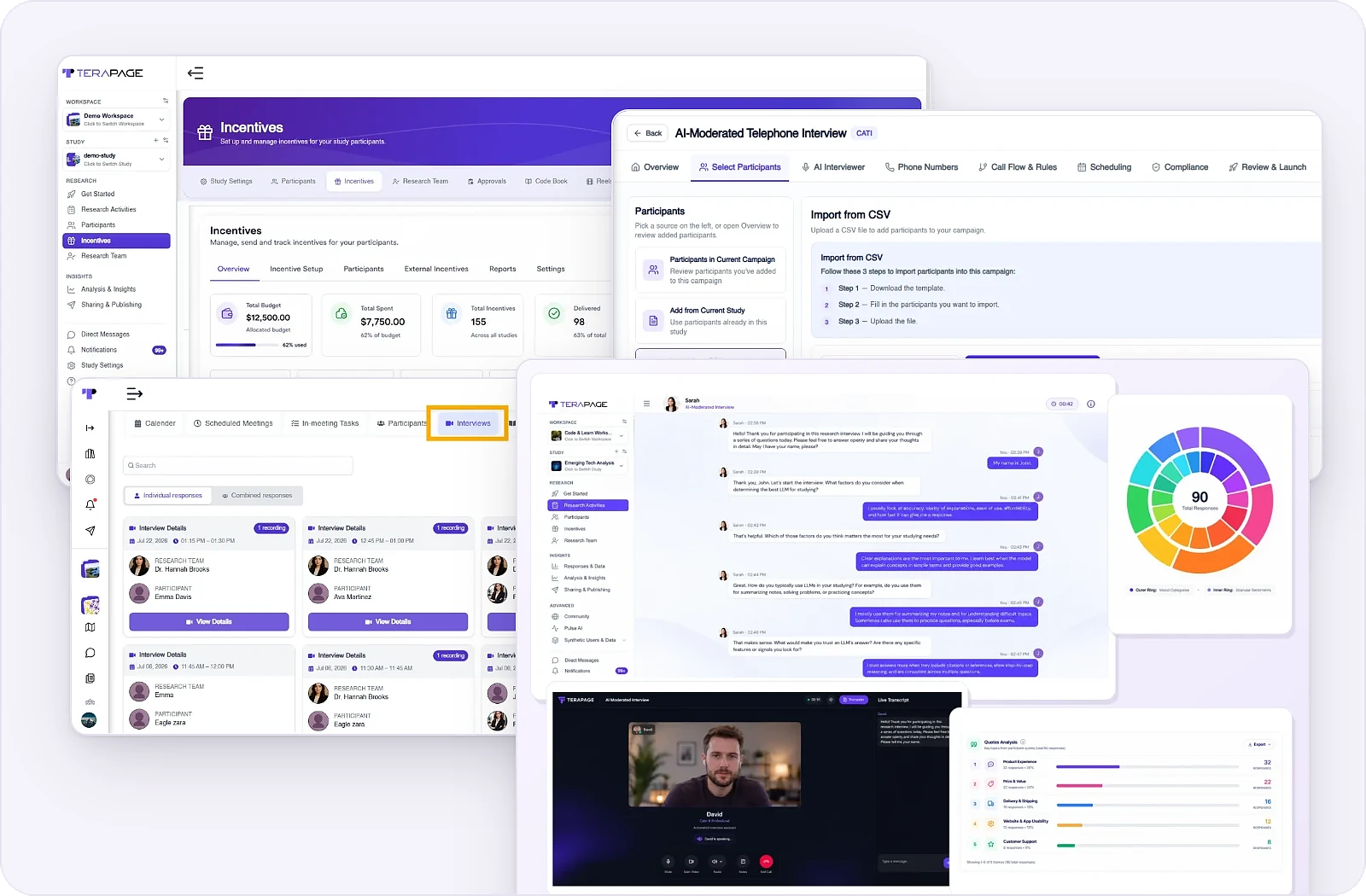This screenshot has height=896, width=1366.
Task: Open user avatar at bottom of collapsed sidebar
Action: tap(90, 720)
